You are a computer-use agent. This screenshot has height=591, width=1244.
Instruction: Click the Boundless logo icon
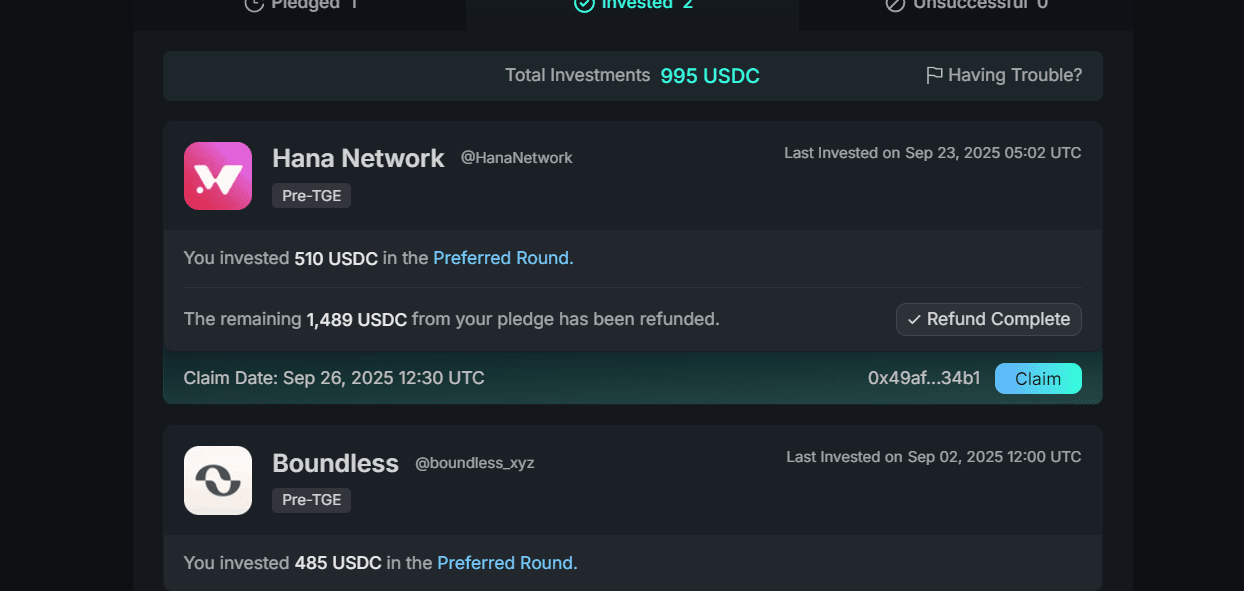coord(218,480)
